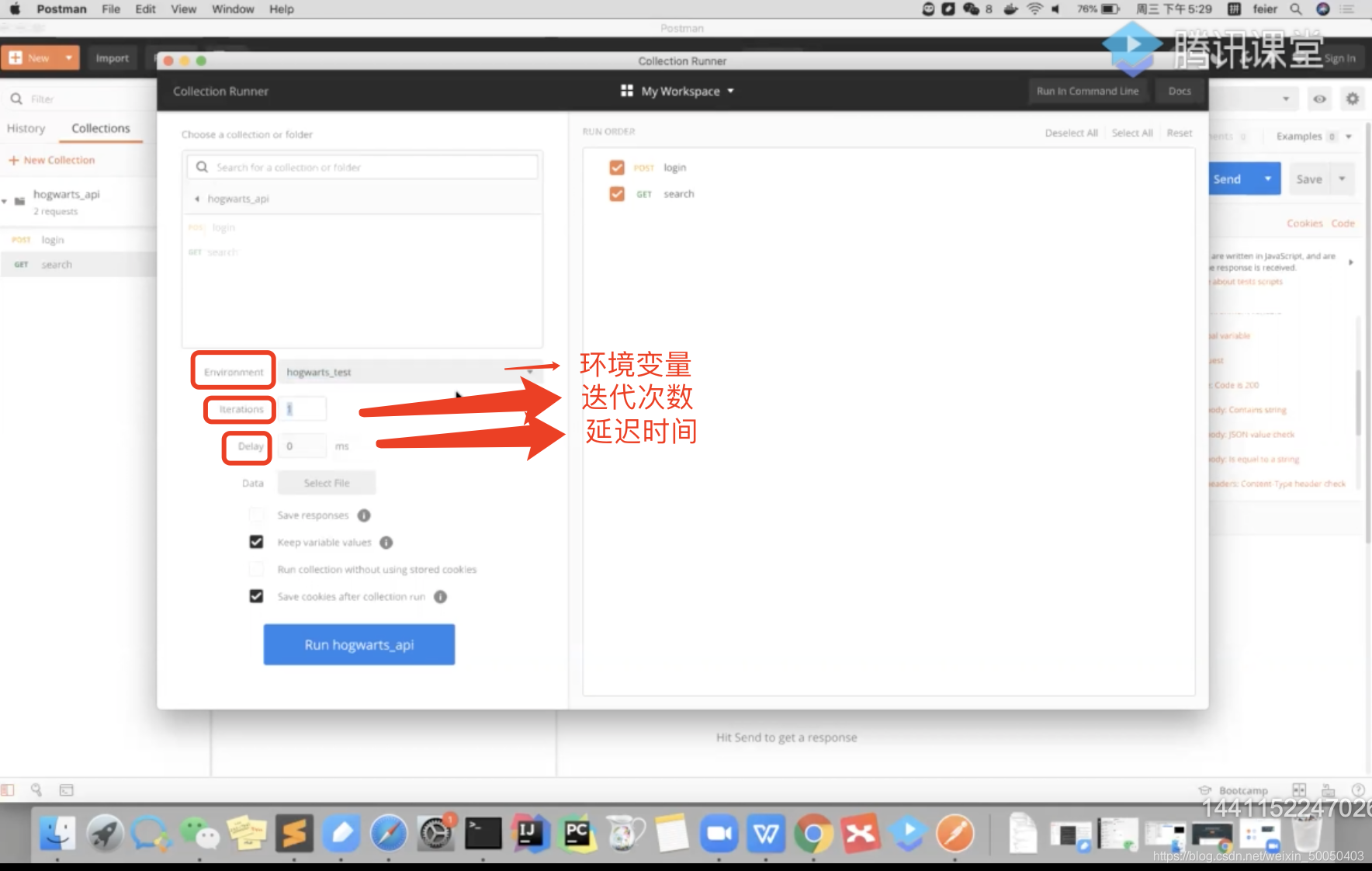Viewport: 1372px width, 871px height.
Task: Select the GET search request in sidebar
Action: (78, 265)
